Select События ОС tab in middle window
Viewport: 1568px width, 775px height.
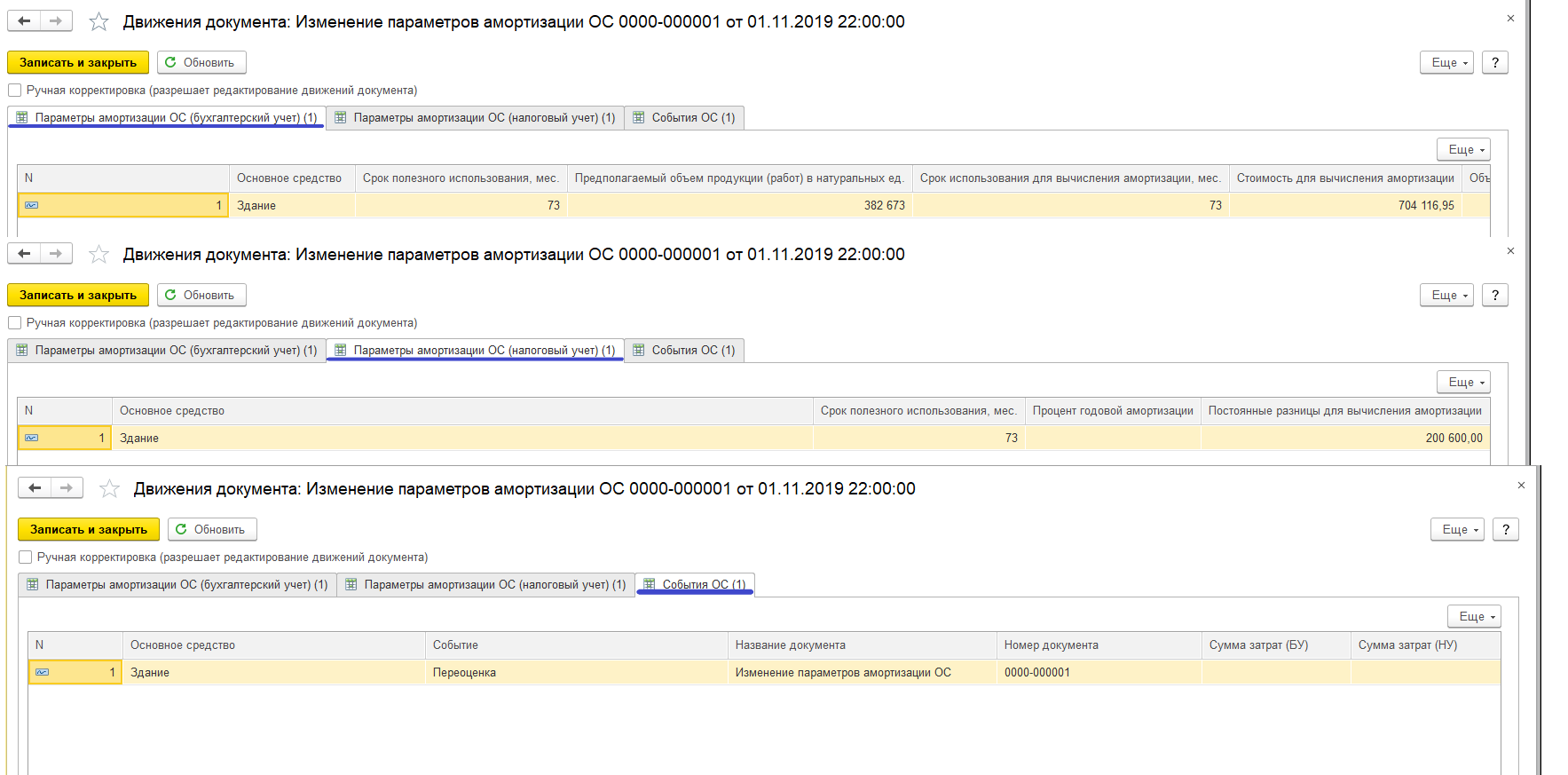(x=684, y=350)
